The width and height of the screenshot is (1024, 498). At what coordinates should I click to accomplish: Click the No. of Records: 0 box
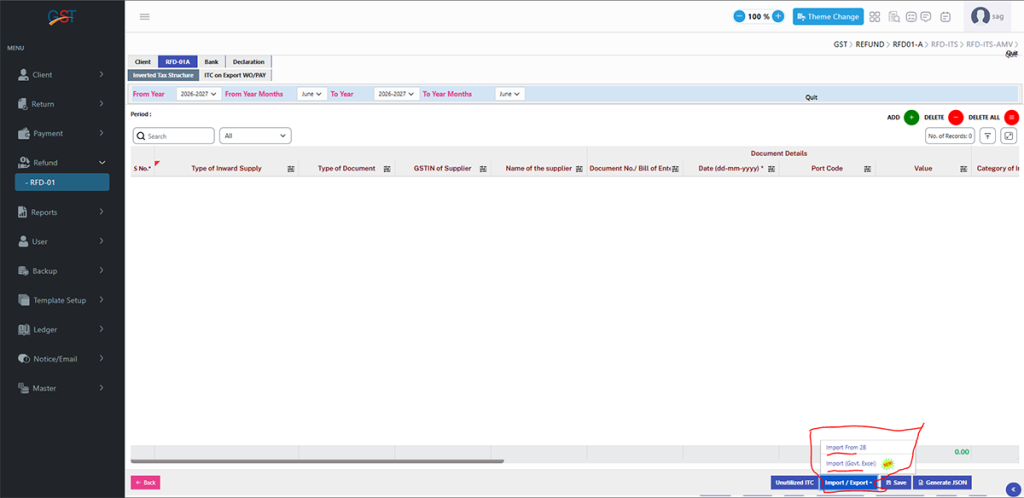(950, 136)
